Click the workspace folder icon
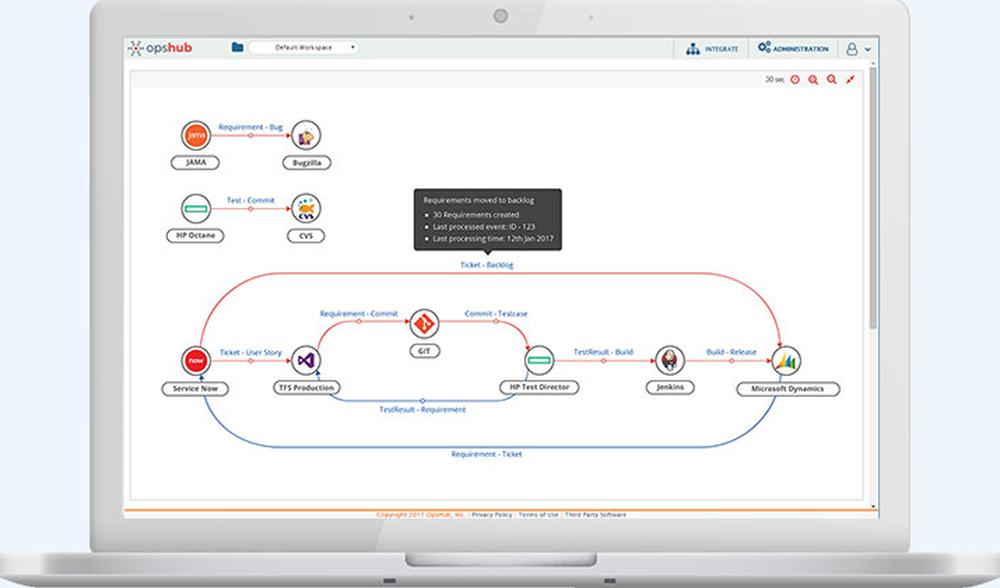 click(x=237, y=47)
